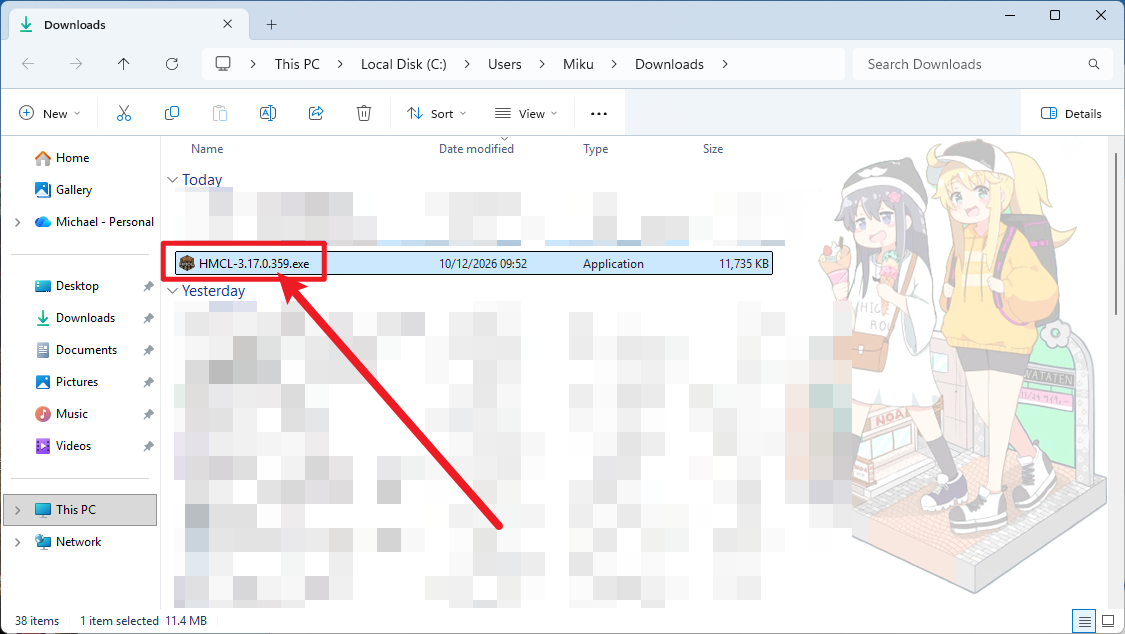Open the Sort dropdown menu
This screenshot has height=634, width=1125.
click(x=436, y=113)
